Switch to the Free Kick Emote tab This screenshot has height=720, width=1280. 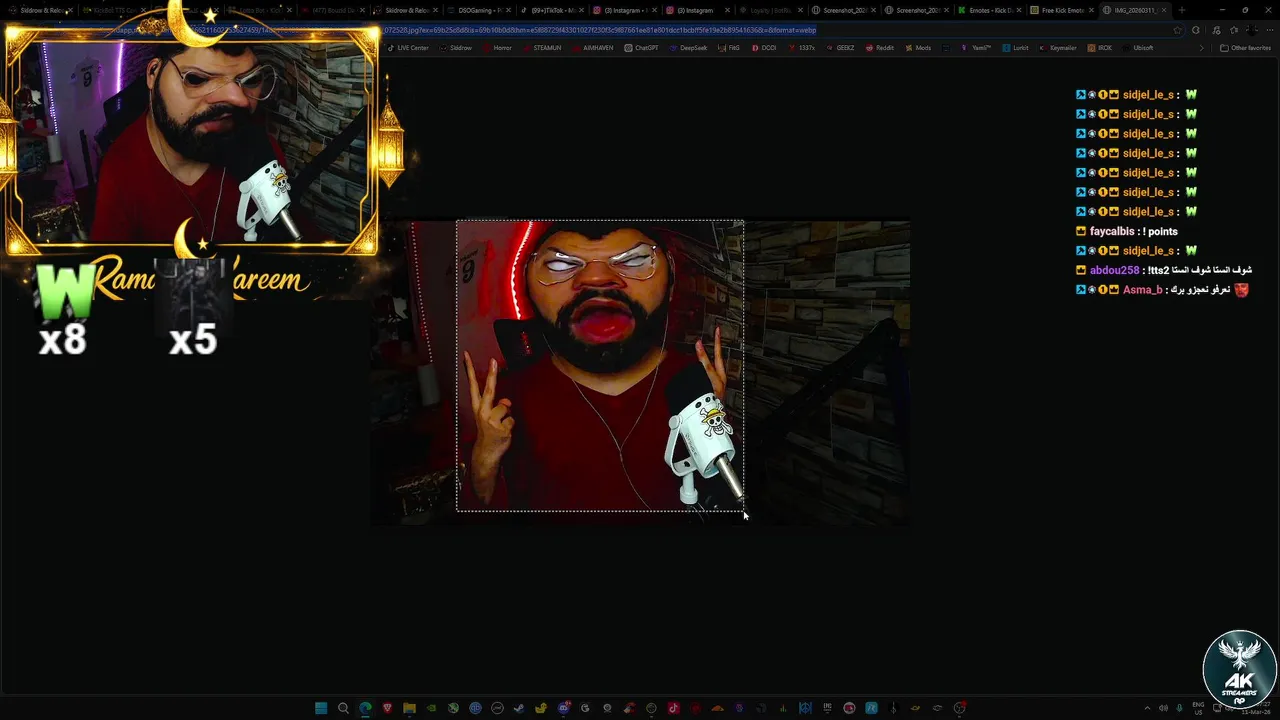[1063, 10]
